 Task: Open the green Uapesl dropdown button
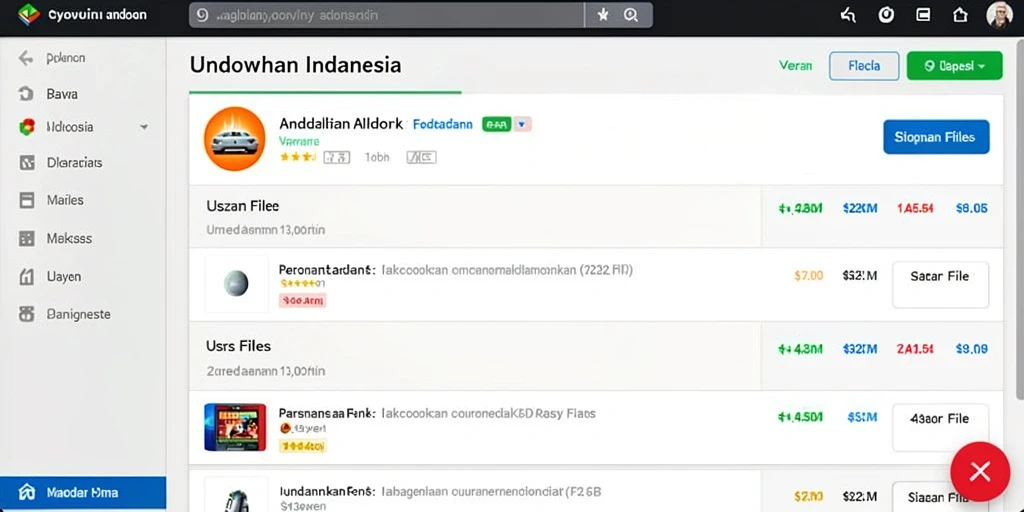tap(954, 66)
